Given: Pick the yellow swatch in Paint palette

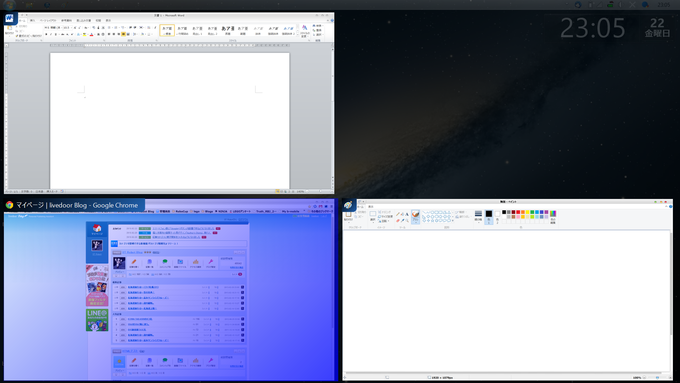Looking at the screenshot, I should tap(528, 212).
